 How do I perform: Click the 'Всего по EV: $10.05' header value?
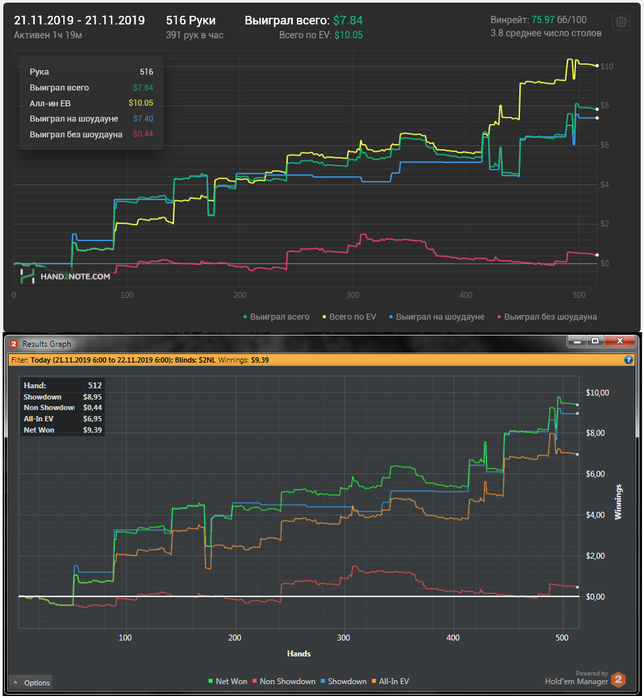pyautogui.click(x=321, y=35)
